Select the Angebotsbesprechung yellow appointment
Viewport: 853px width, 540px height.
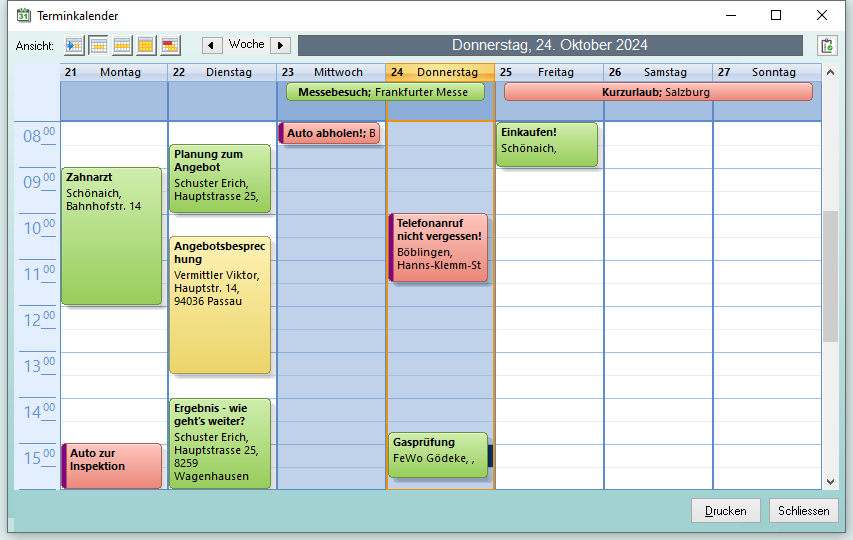(x=220, y=305)
